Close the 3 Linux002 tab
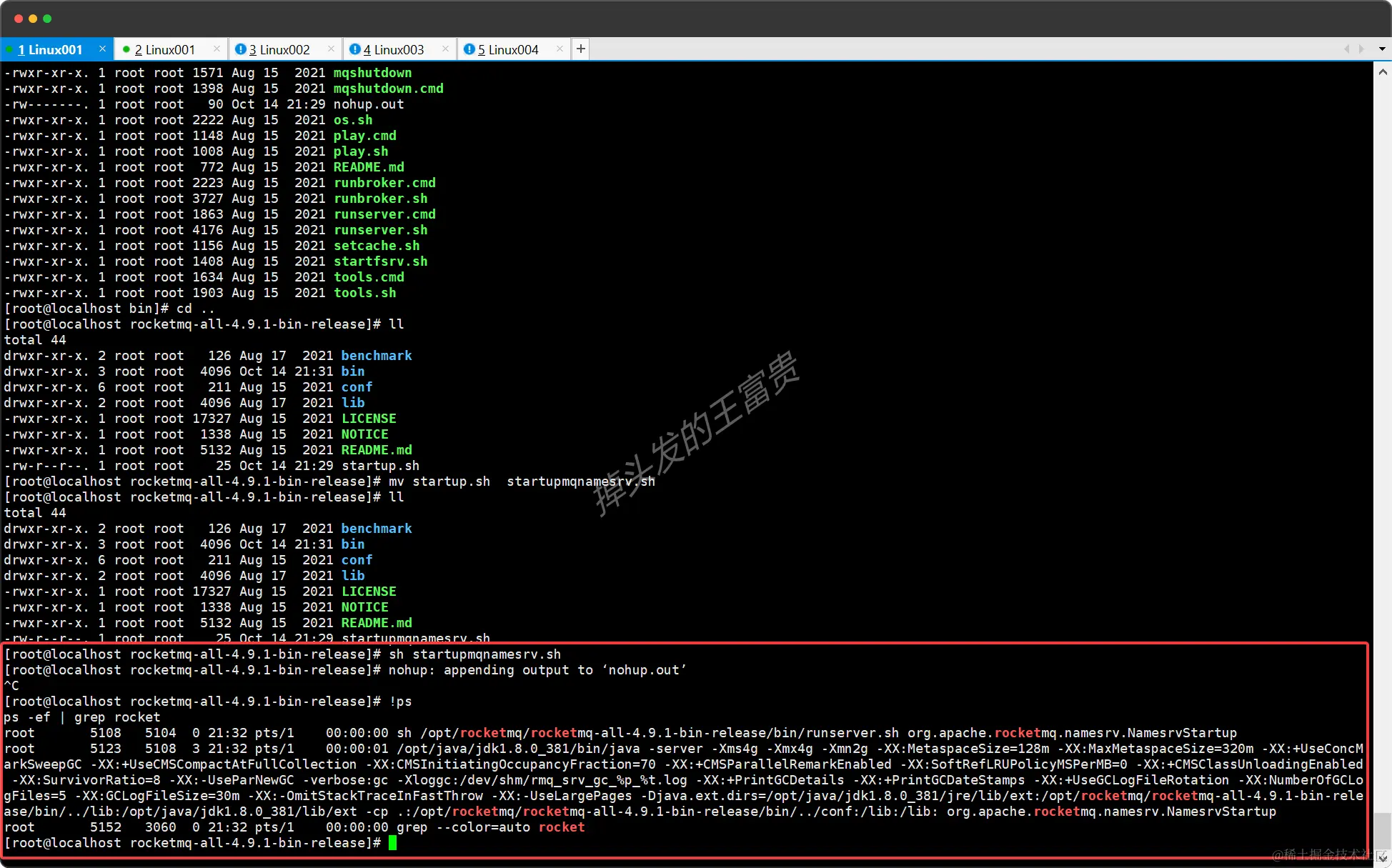The width and height of the screenshot is (1392, 868). 331,49
